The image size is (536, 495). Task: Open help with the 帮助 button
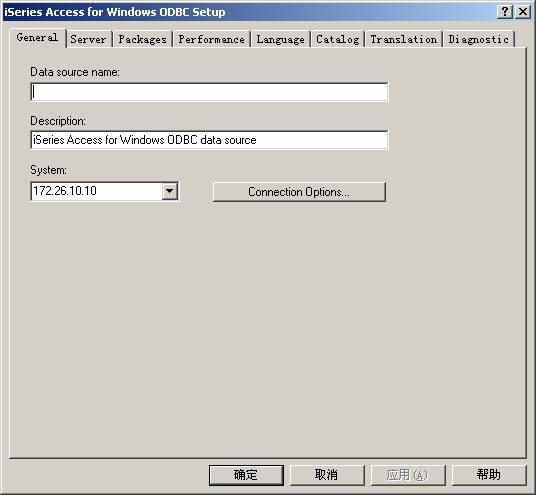point(489,475)
